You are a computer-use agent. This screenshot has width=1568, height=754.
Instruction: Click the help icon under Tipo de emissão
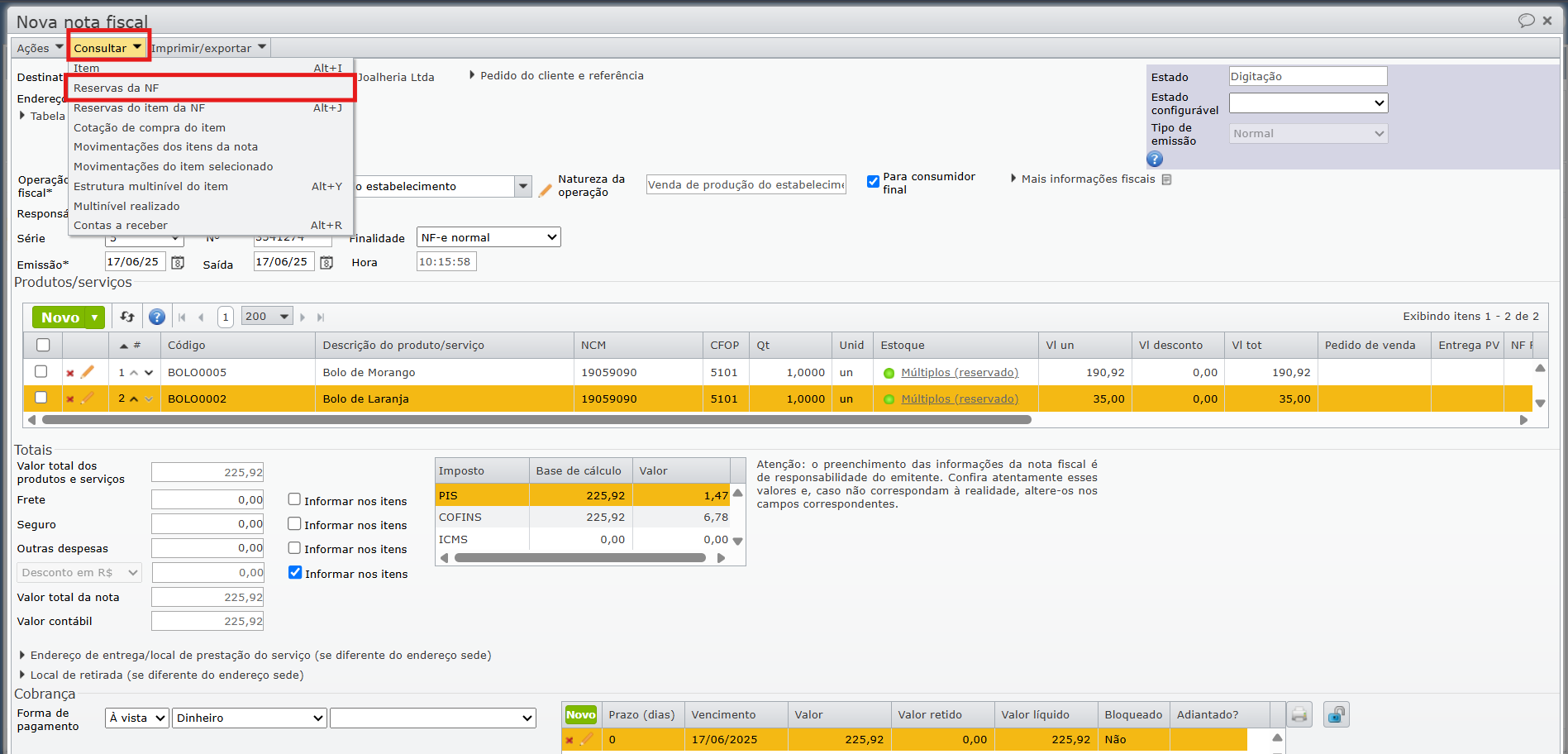(x=1155, y=159)
